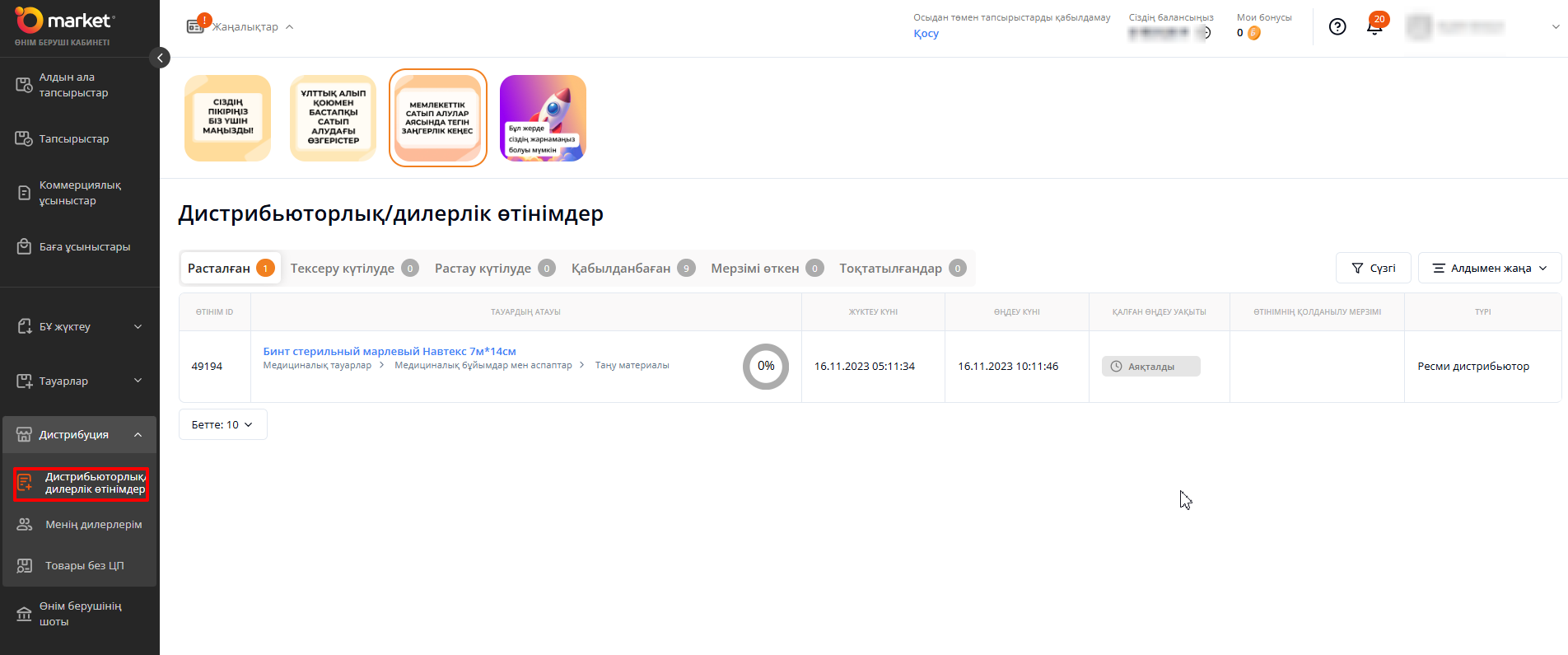Open the user account dropdown chevron
This screenshot has height=655, width=1568.
(1556, 26)
